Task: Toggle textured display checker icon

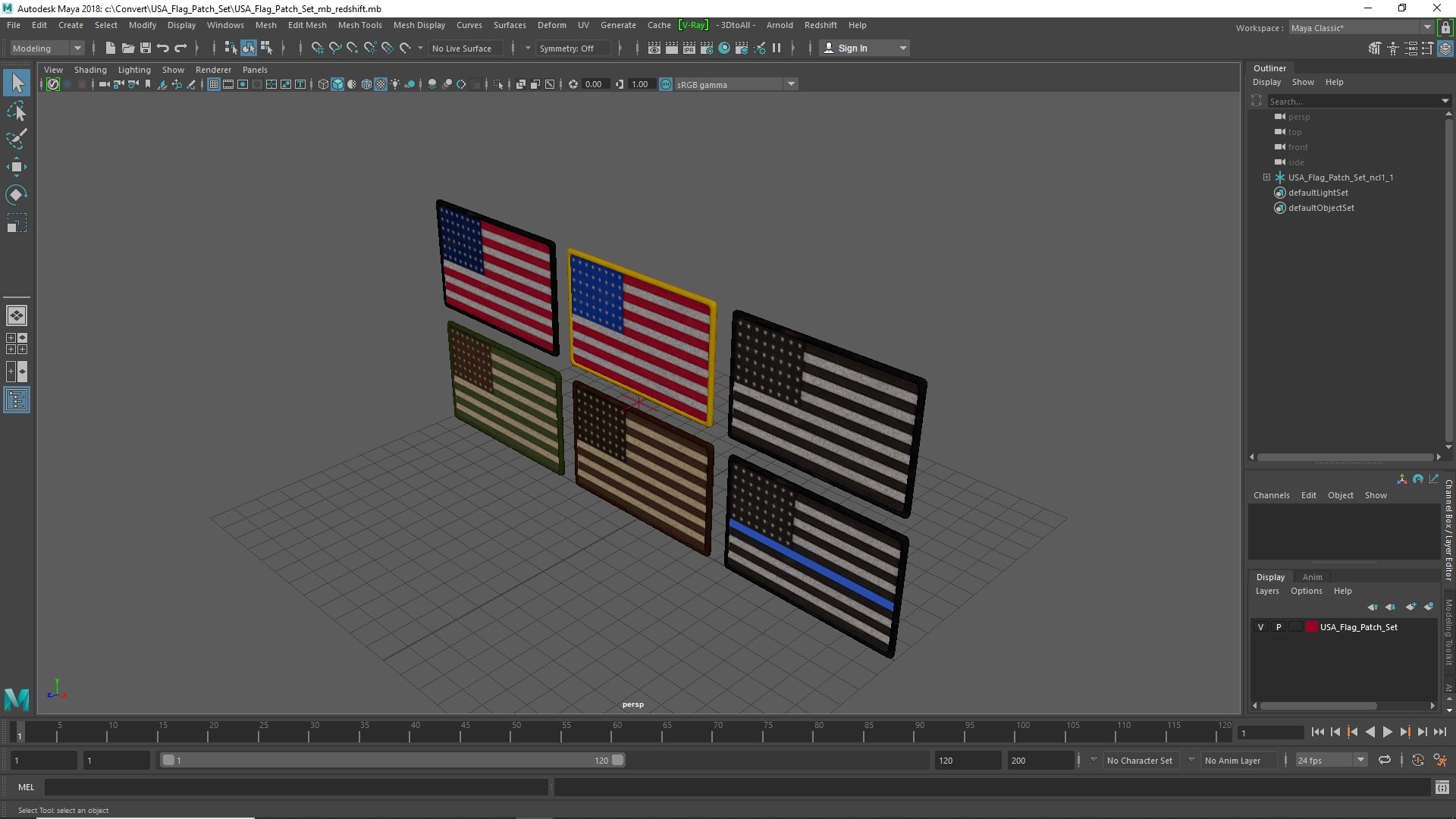Action: point(381,84)
